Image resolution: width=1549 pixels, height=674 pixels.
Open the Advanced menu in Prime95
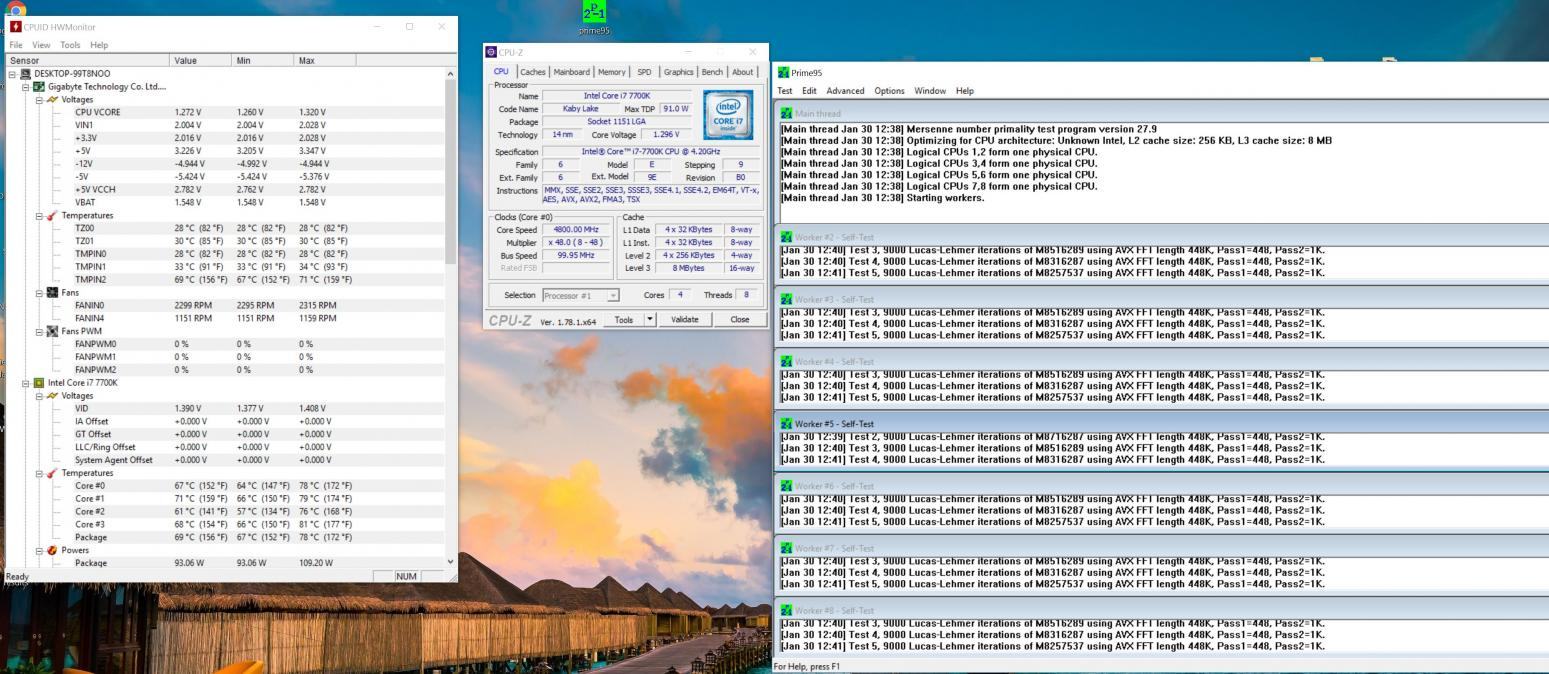[x=845, y=91]
